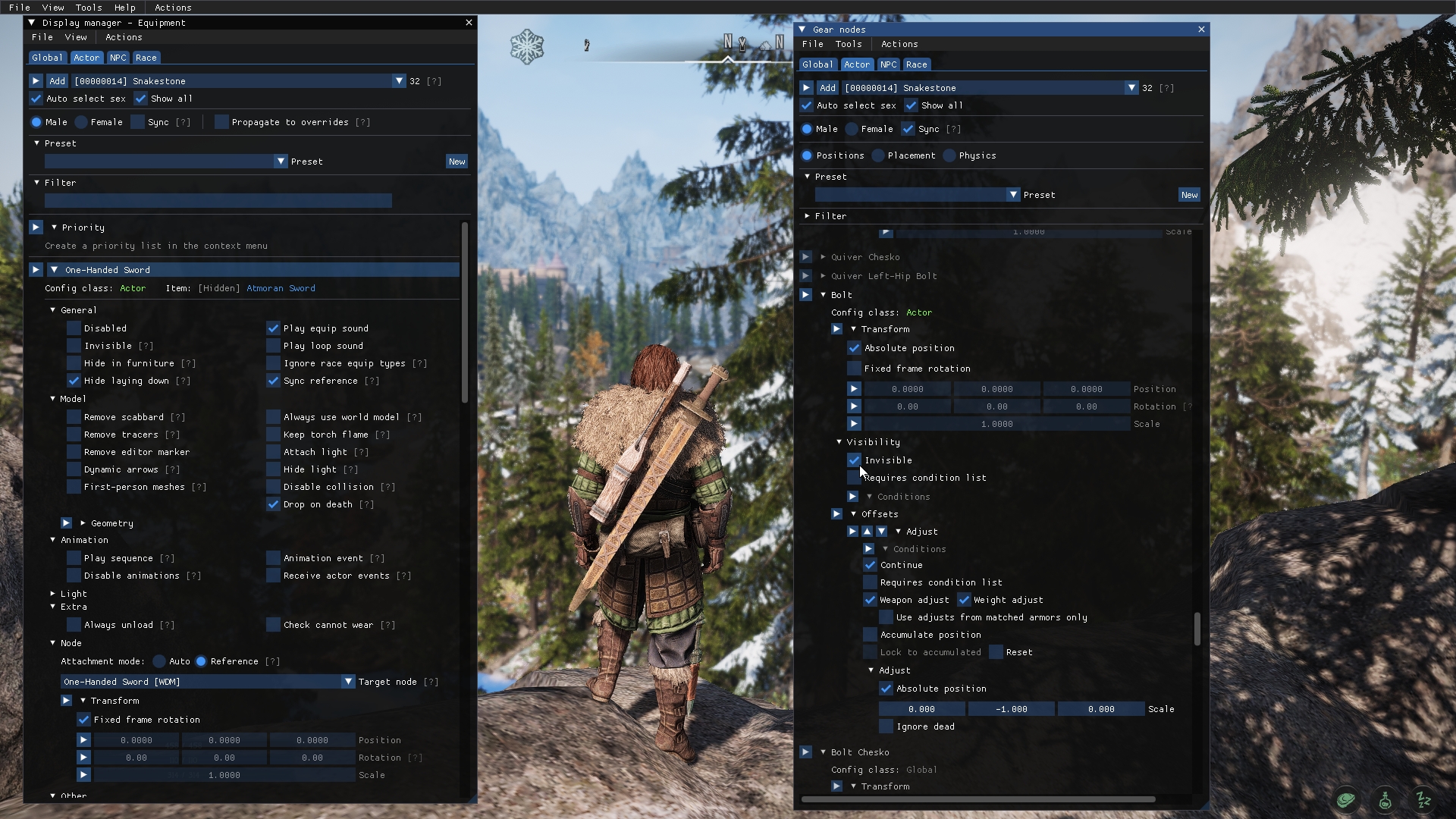Click the snowflake weather icon on HUD

pyautogui.click(x=526, y=47)
